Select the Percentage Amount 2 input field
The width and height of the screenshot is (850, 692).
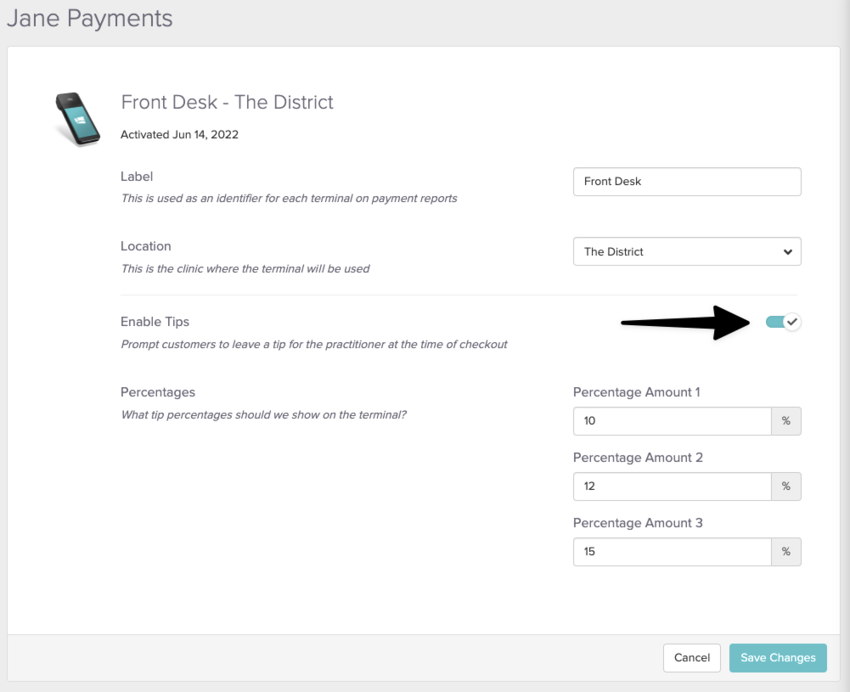coord(672,486)
